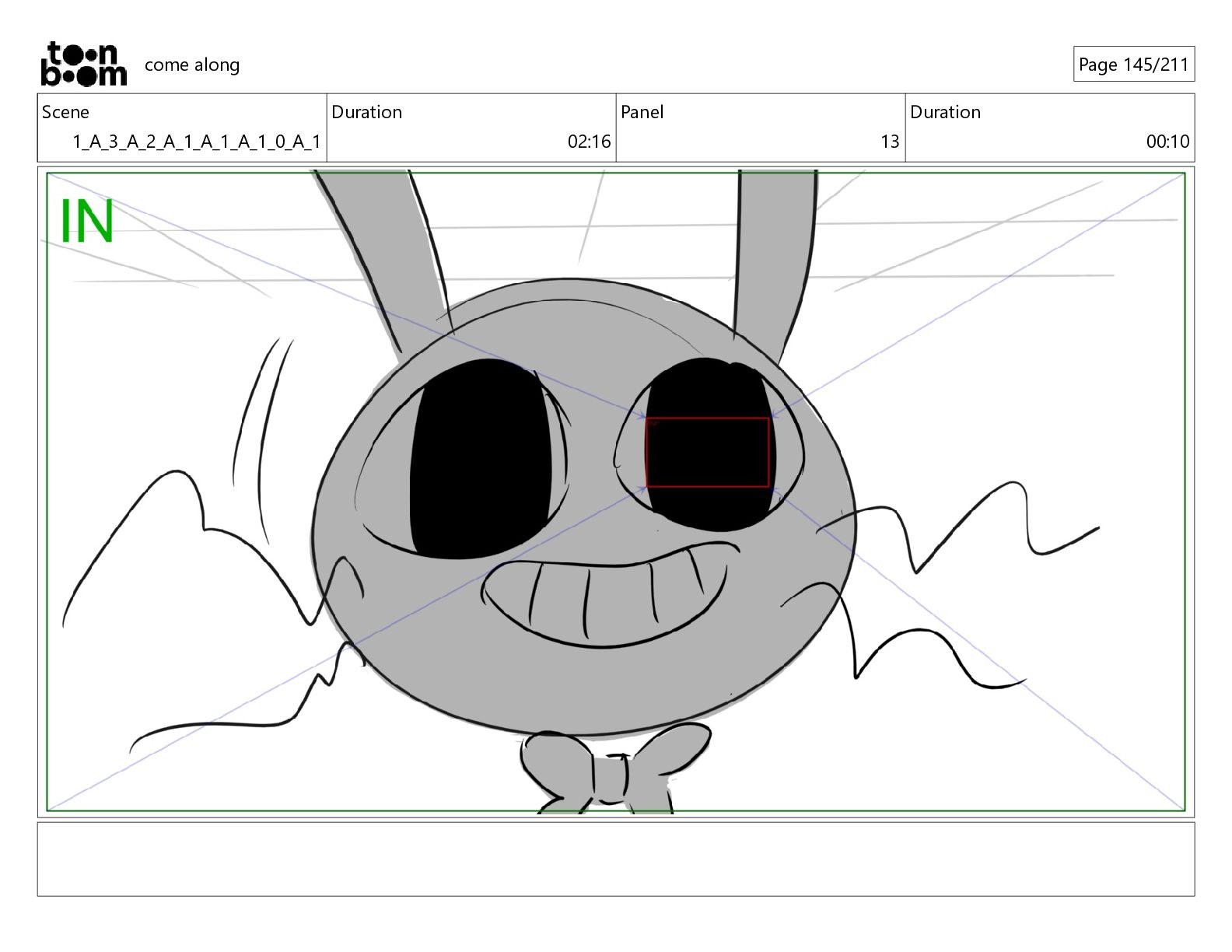Click the red camera frame rectangle
The image size is (1232, 952).
707,453
